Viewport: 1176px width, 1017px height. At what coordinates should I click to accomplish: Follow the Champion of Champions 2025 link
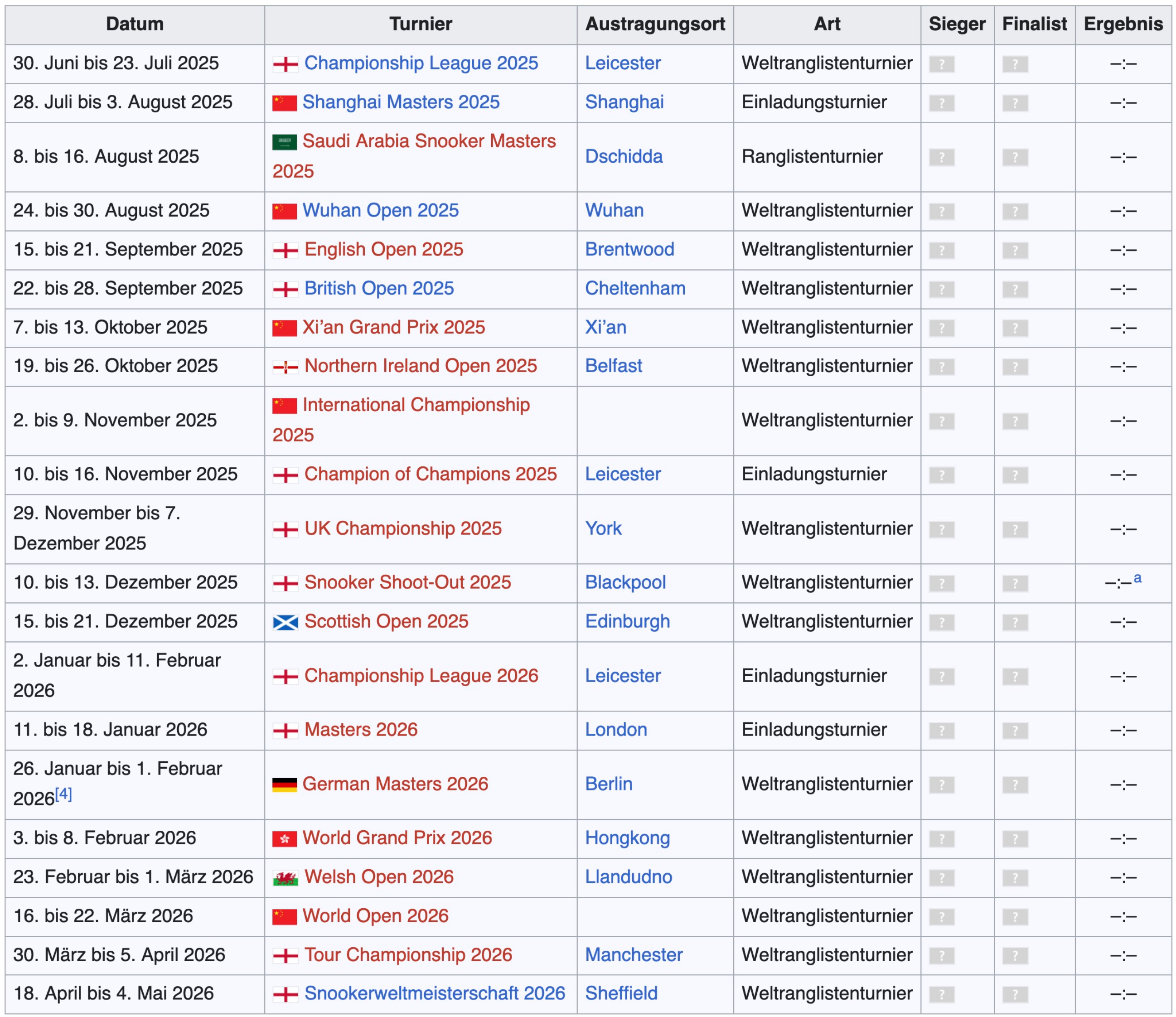coord(431,475)
